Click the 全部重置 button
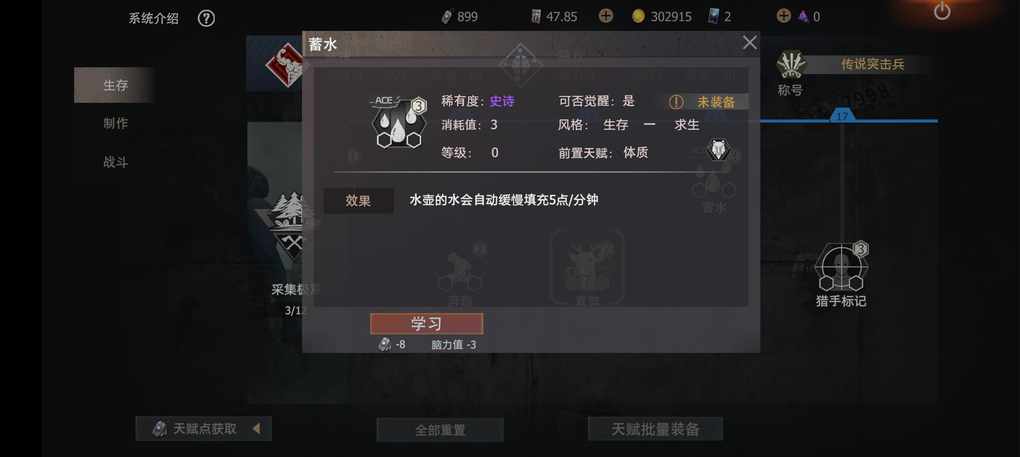Viewport: 1020px width, 457px height. pyautogui.click(x=440, y=430)
